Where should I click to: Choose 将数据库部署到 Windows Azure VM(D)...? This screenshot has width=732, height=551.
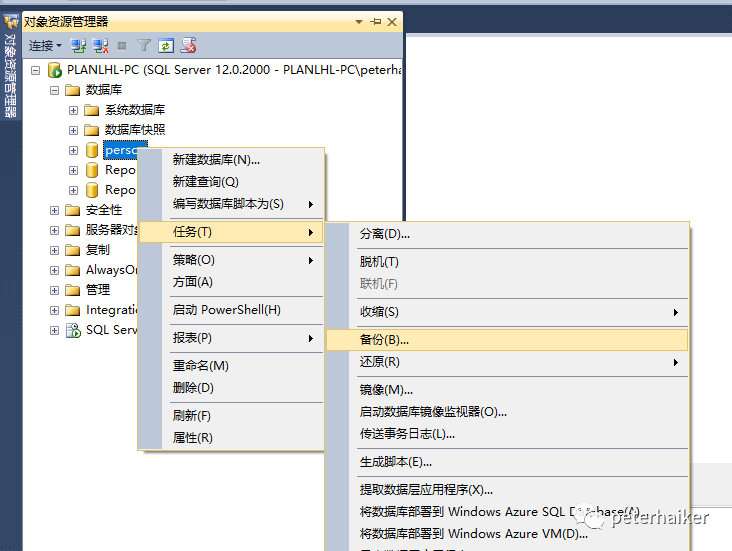coord(507,534)
